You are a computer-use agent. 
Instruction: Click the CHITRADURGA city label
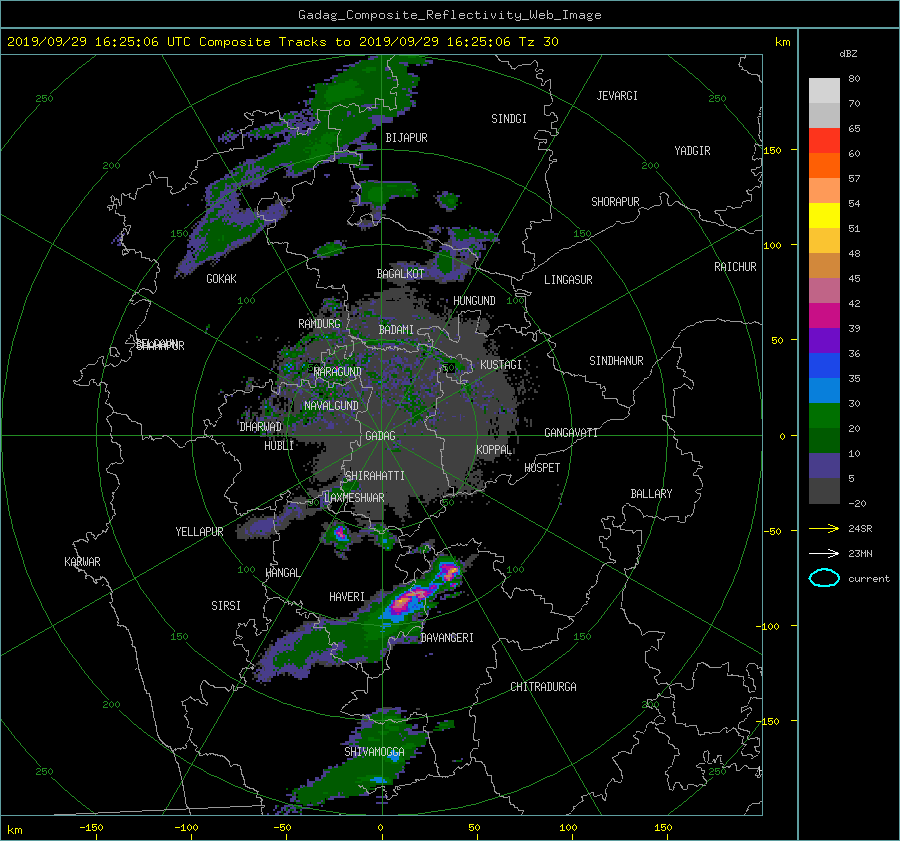[x=543, y=687]
